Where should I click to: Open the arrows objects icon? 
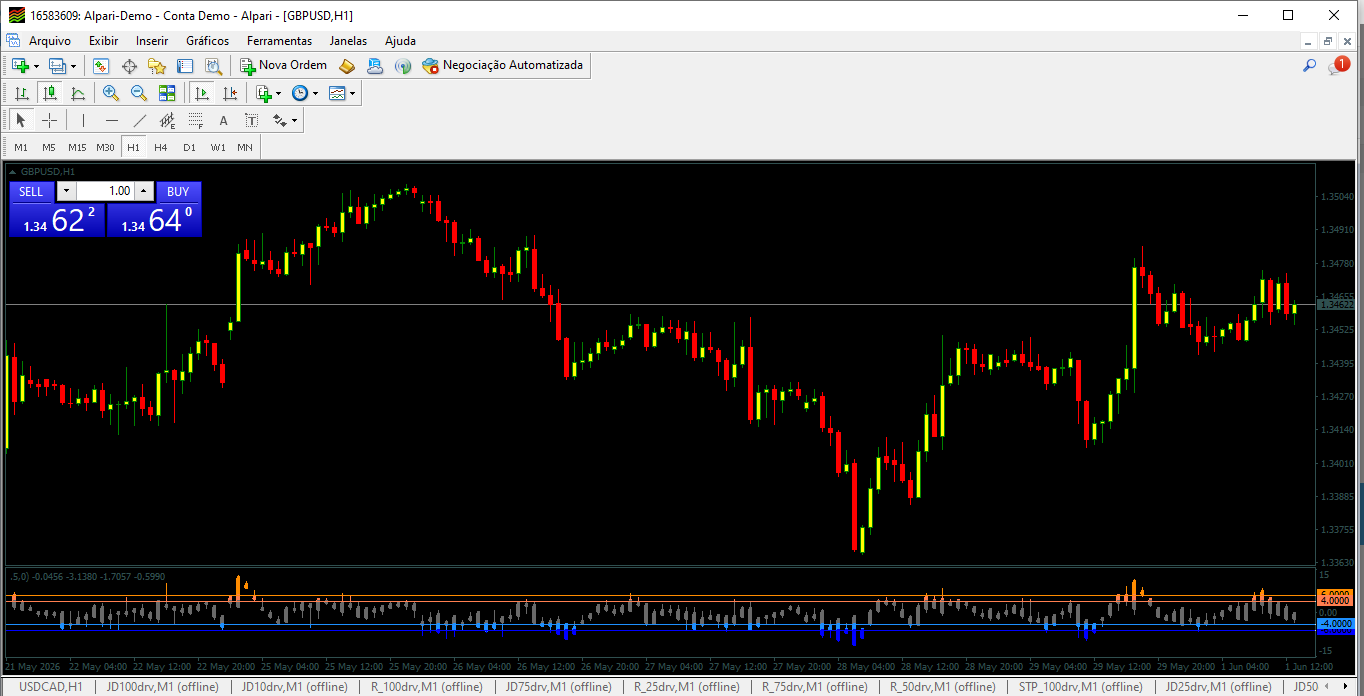click(279, 120)
